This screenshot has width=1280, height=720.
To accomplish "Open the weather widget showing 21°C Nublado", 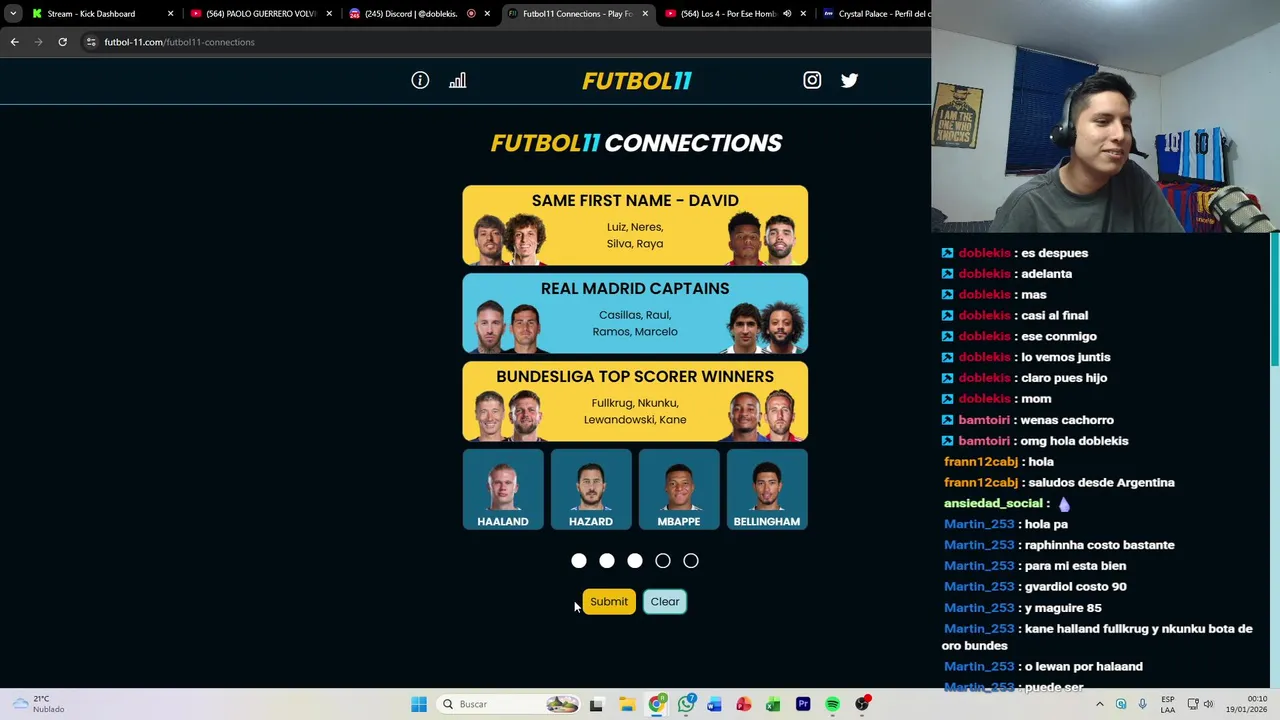I will (x=38, y=704).
